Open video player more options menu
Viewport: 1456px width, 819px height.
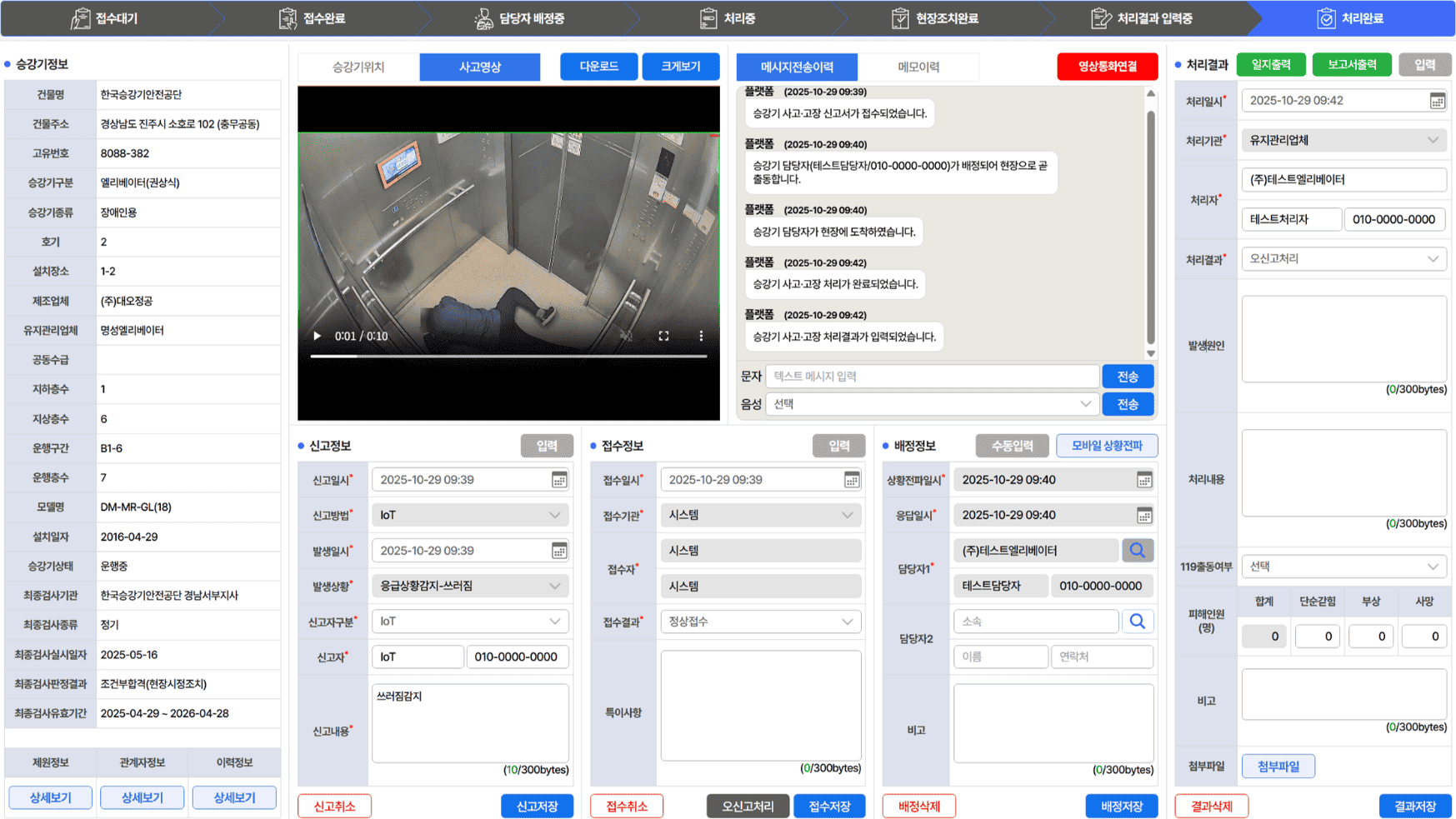coord(701,336)
